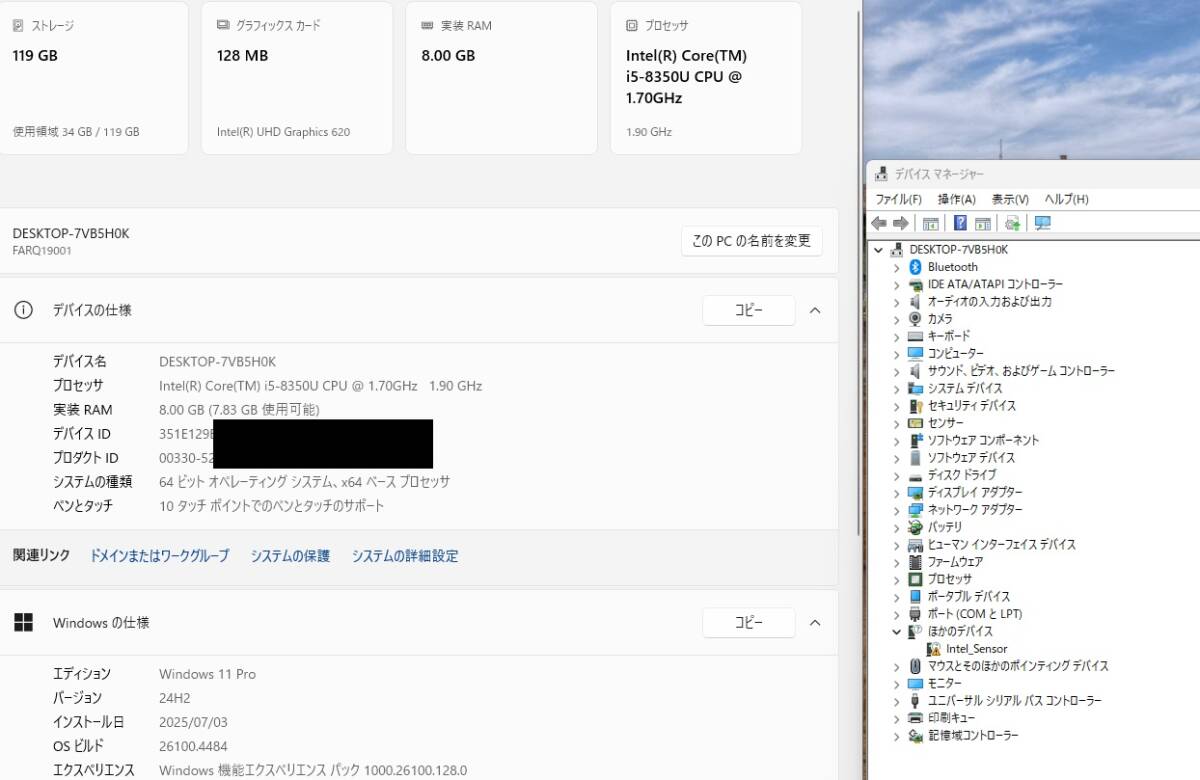Collapse the デバイスの仕様 section chevron
This screenshot has height=780, width=1200.
pos(815,310)
